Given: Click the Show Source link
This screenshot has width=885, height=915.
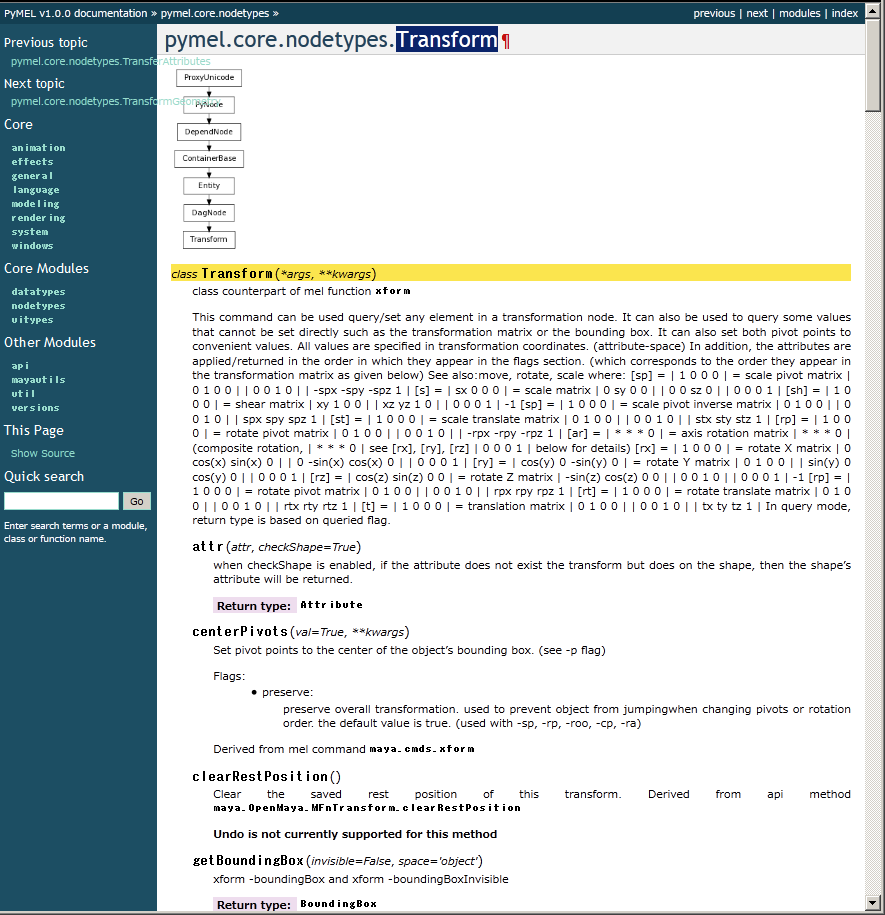Looking at the screenshot, I should point(43,453).
